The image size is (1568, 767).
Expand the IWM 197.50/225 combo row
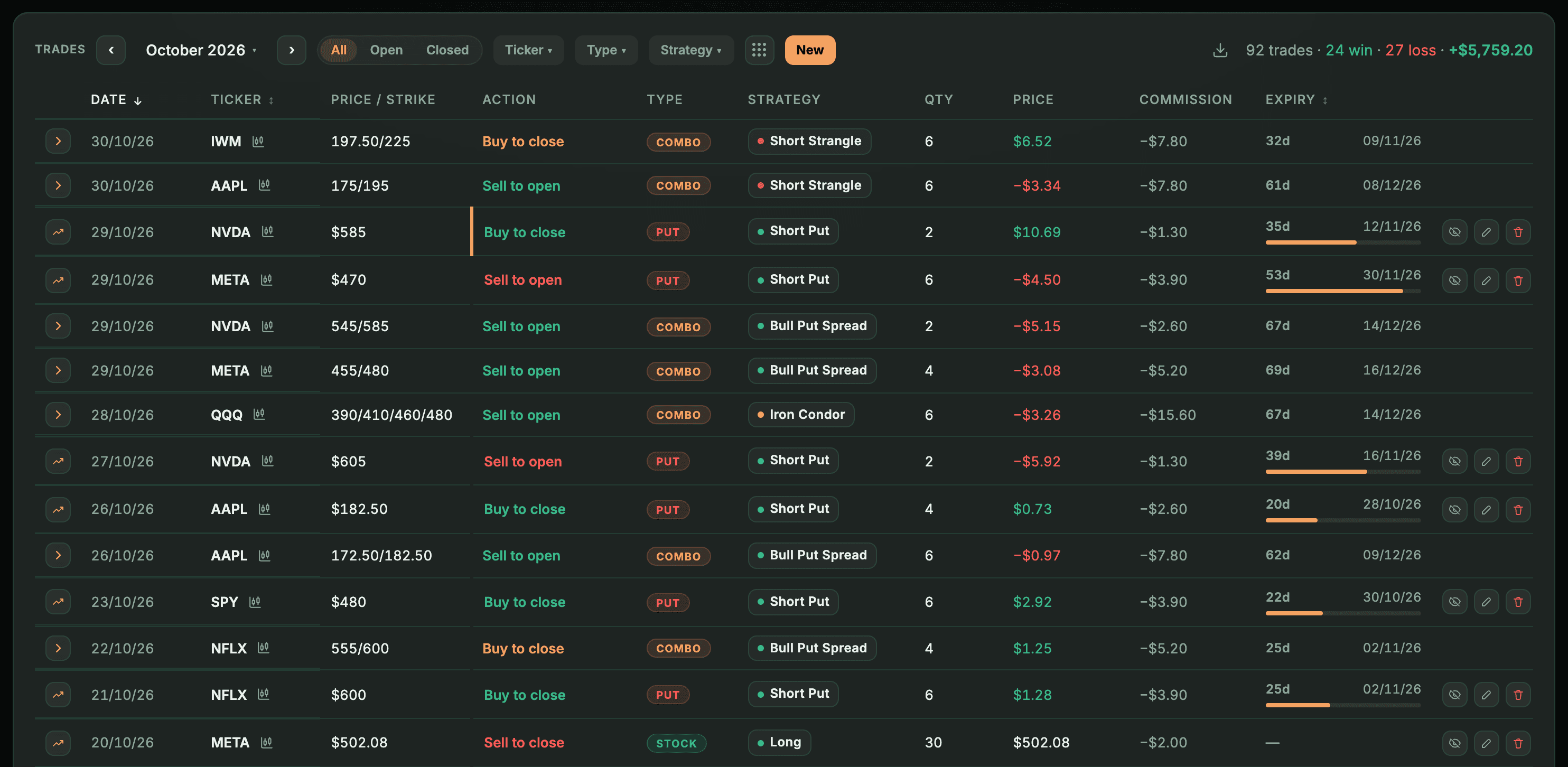tap(58, 141)
